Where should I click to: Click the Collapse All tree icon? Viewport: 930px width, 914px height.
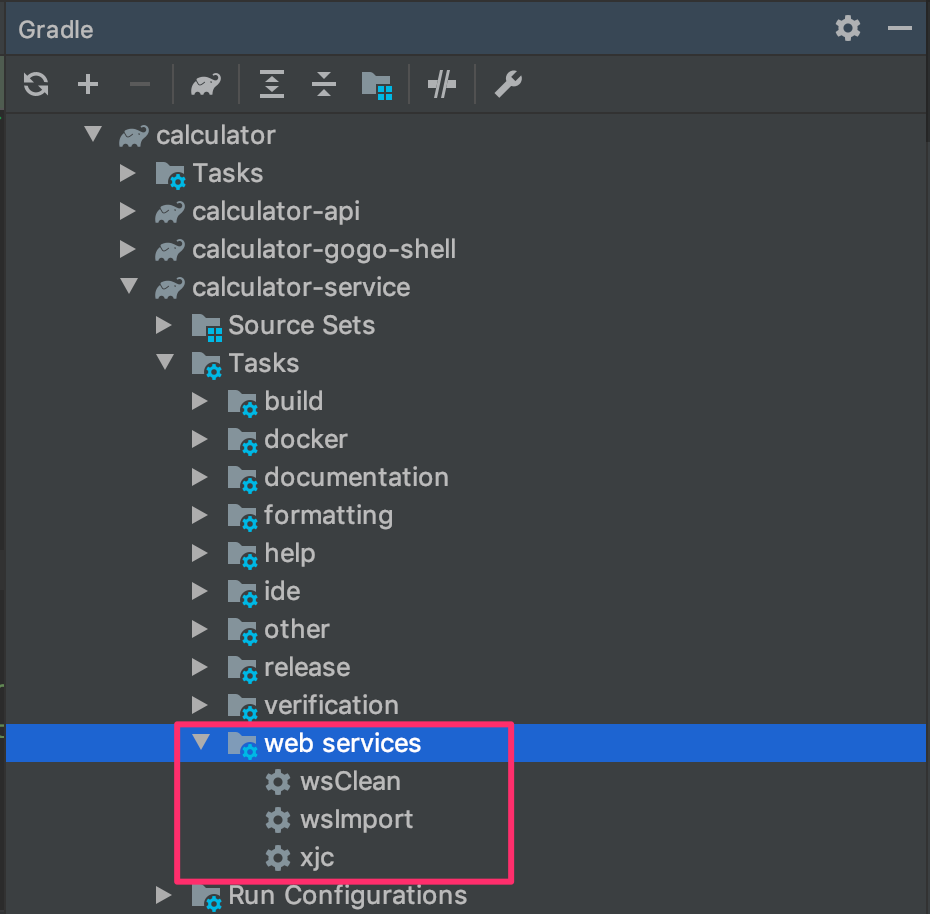click(324, 84)
